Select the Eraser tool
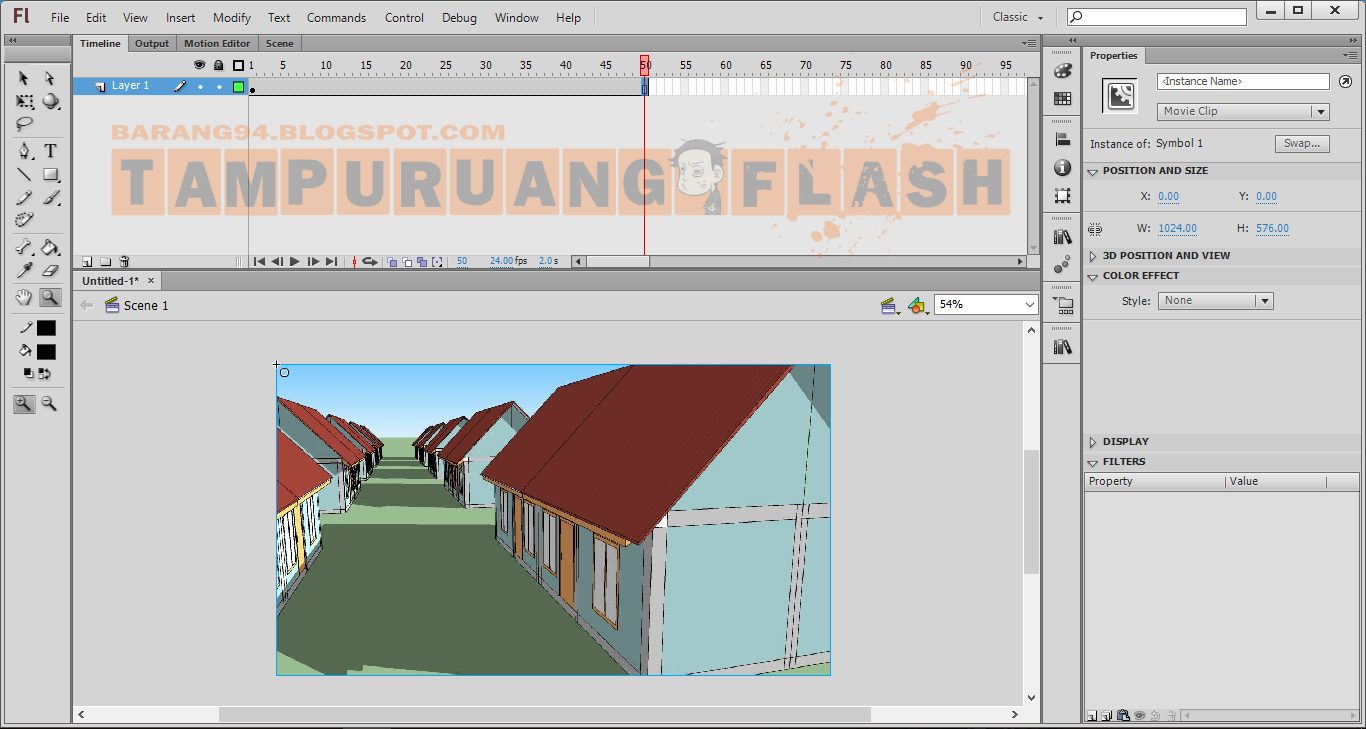1366x729 pixels. point(50,270)
